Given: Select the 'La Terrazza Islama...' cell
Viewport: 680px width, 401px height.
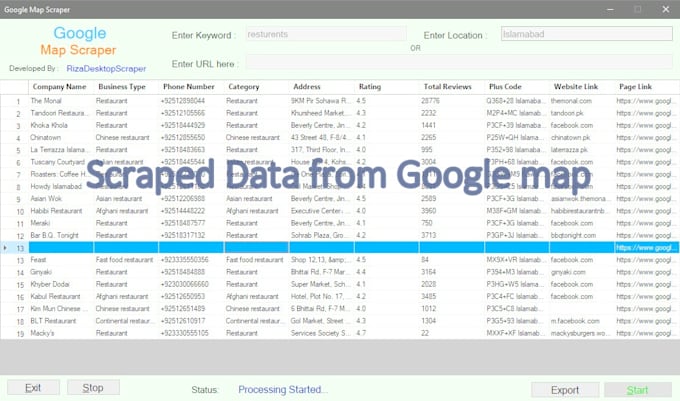Looking at the screenshot, I should (61, 150).
